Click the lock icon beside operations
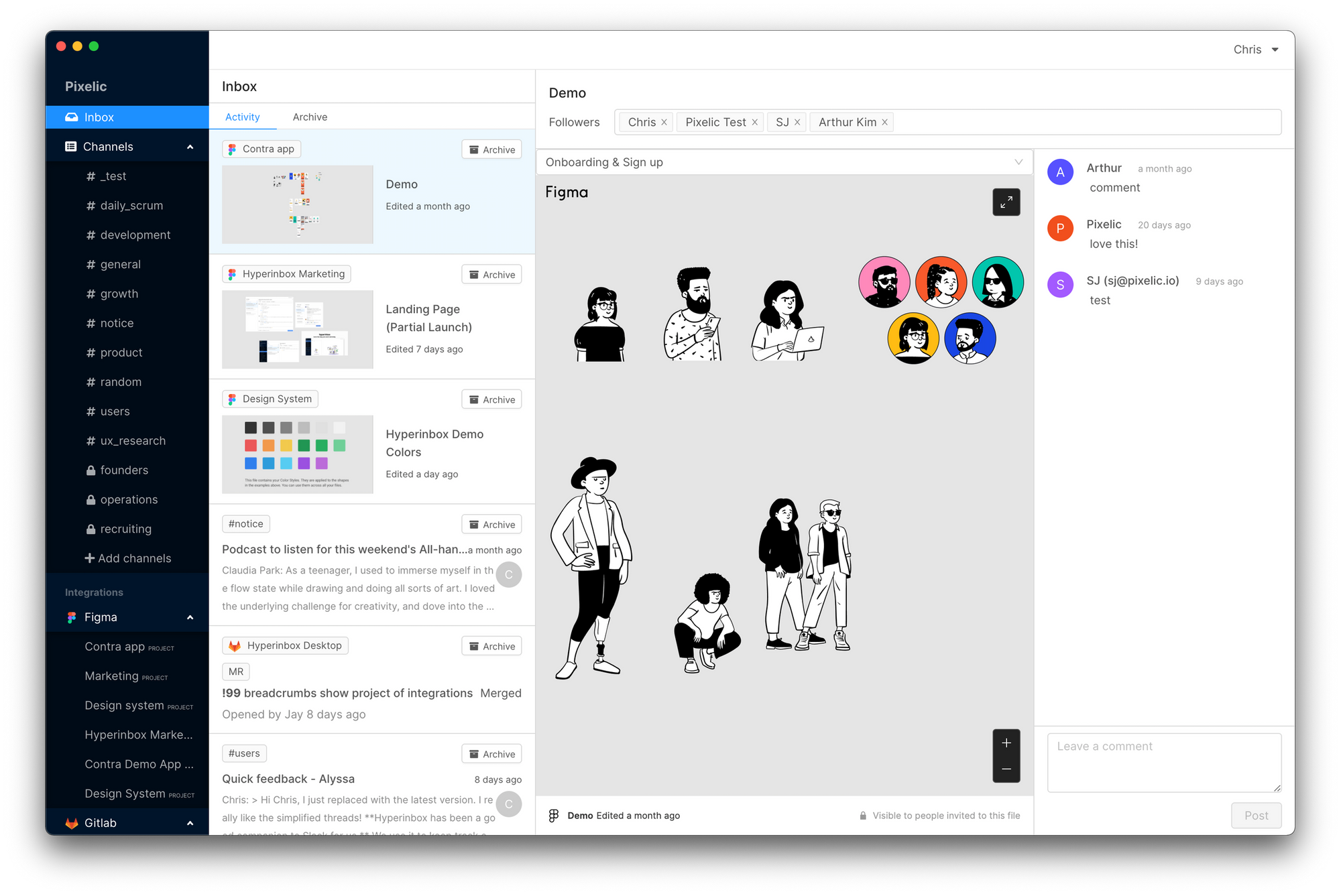 91,500
